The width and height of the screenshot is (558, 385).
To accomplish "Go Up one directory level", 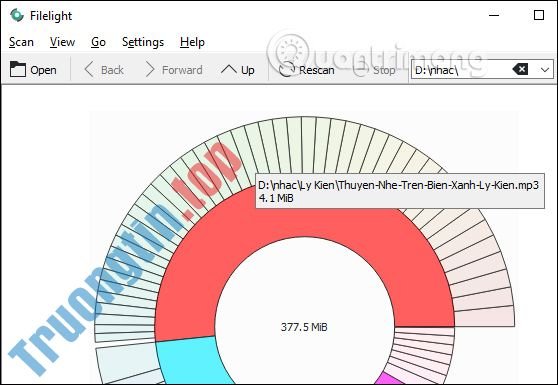I will coord(238,70).
